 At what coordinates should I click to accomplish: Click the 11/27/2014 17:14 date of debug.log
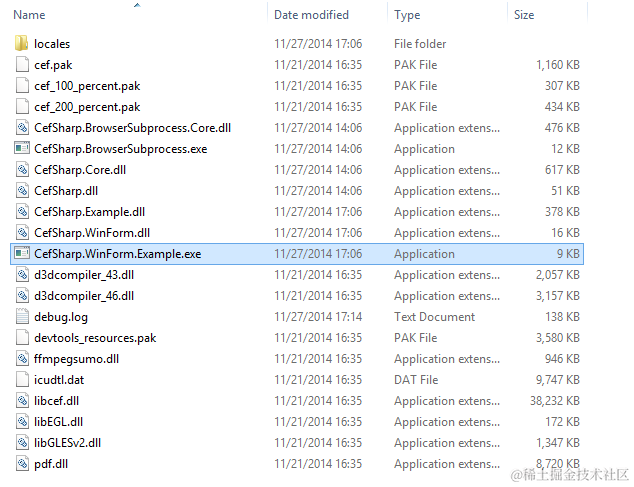(x=318, y=317)
